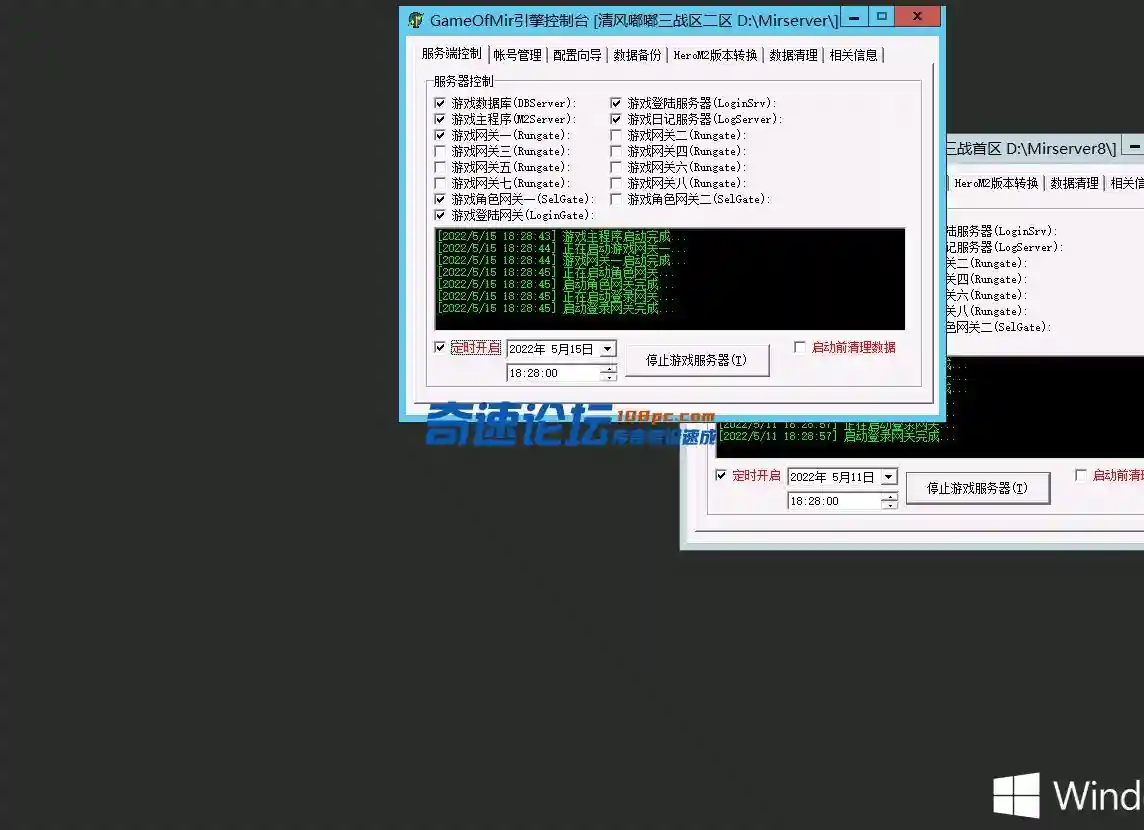Image resolution: width=1144 pixels, height=830 pixels.
Task: Toggle 定时开启 checkbox in back window
Action: 721,476
